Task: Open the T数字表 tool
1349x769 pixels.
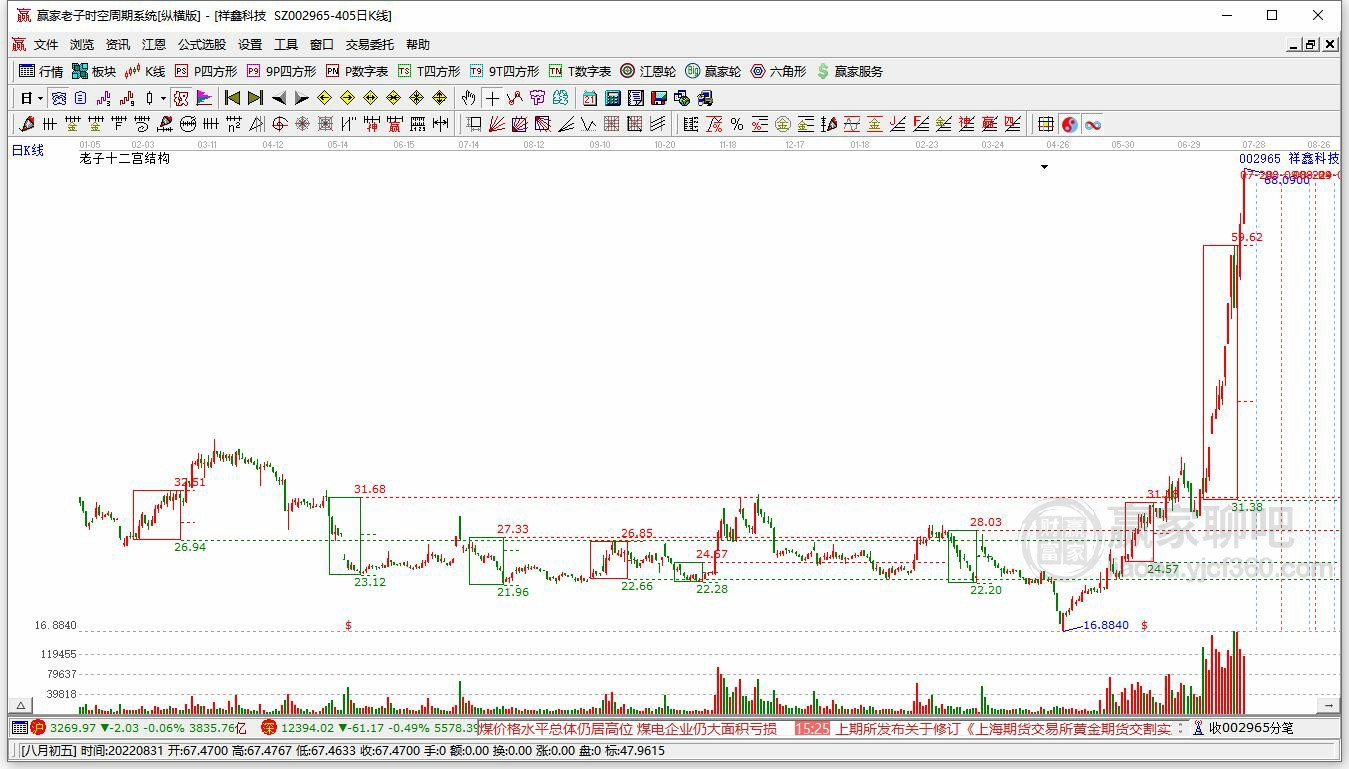Action: (580, 71)
